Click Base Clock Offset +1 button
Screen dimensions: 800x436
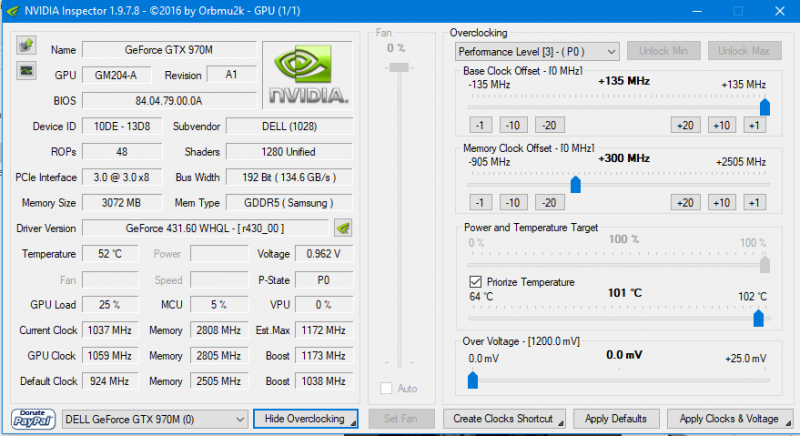pos(754,125)
